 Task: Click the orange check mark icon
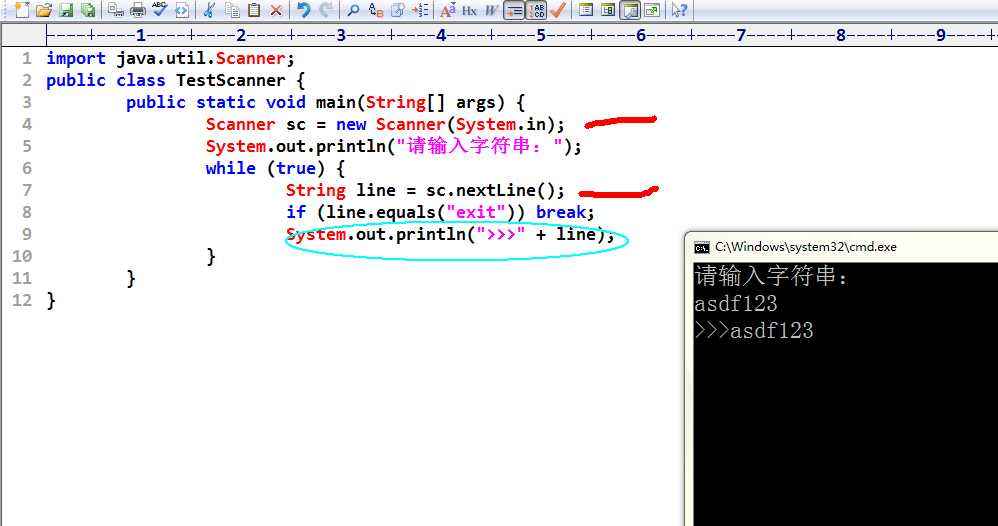(x=558, y=10)
